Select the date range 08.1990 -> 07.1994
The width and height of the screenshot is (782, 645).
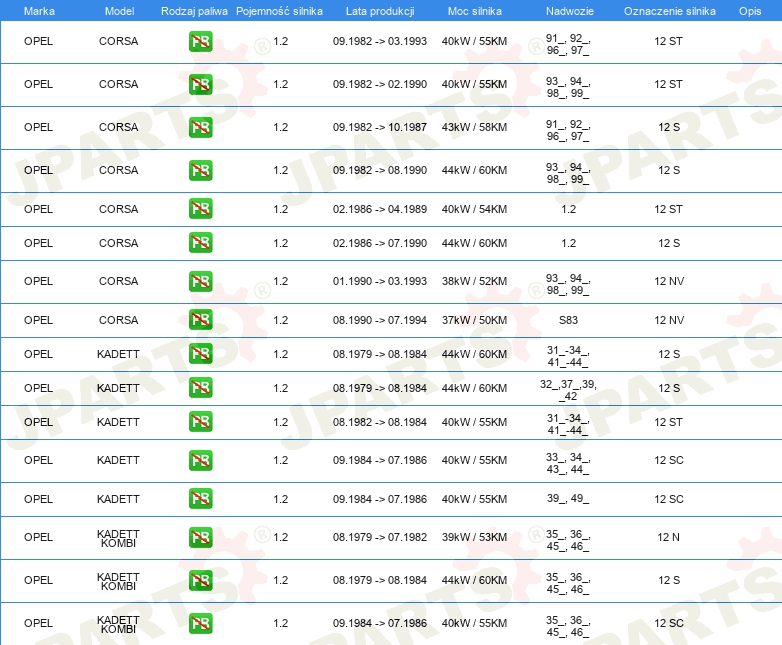click(380, 320)
